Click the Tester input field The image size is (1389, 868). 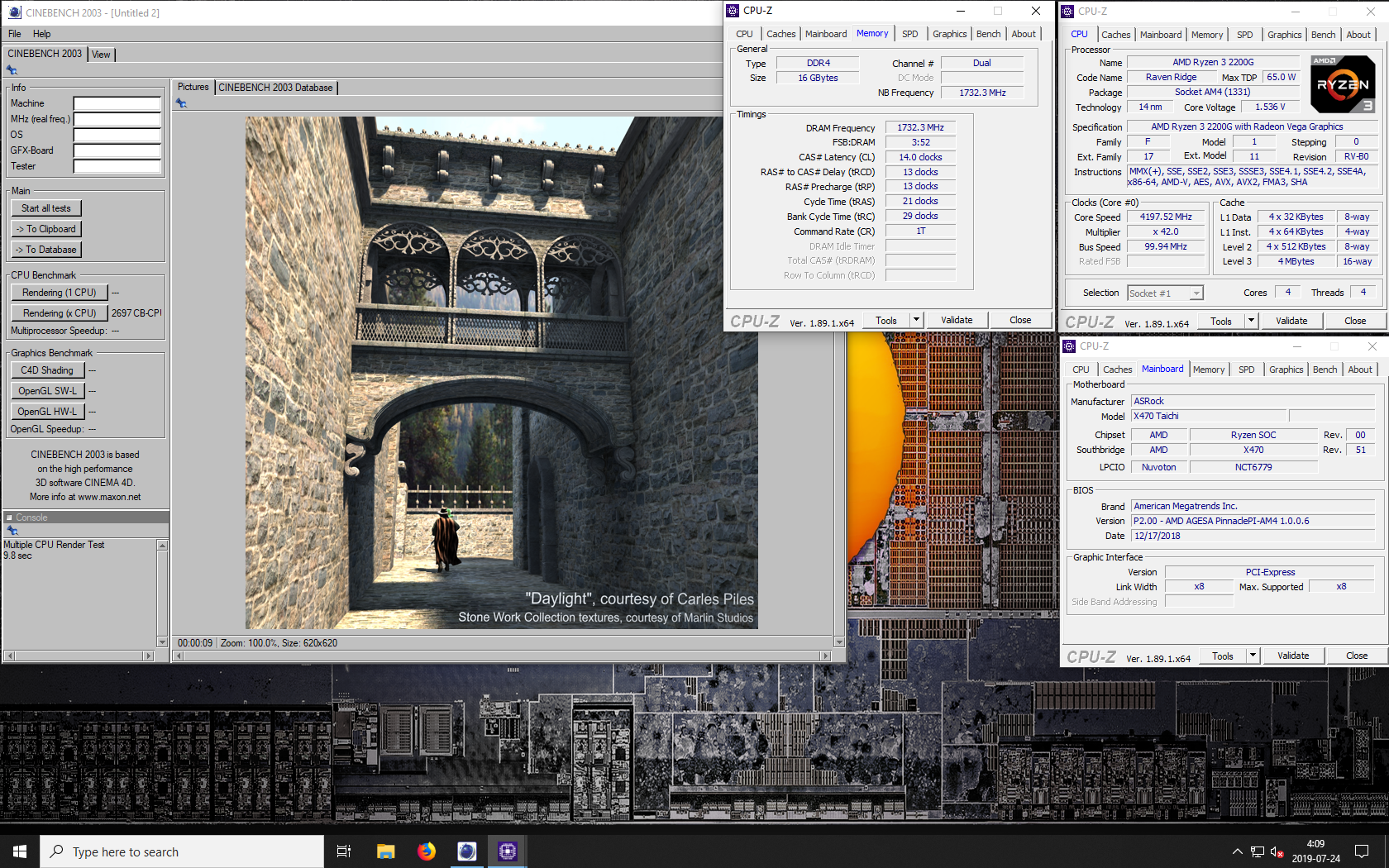pyautogui.click(x=117, y=167)
